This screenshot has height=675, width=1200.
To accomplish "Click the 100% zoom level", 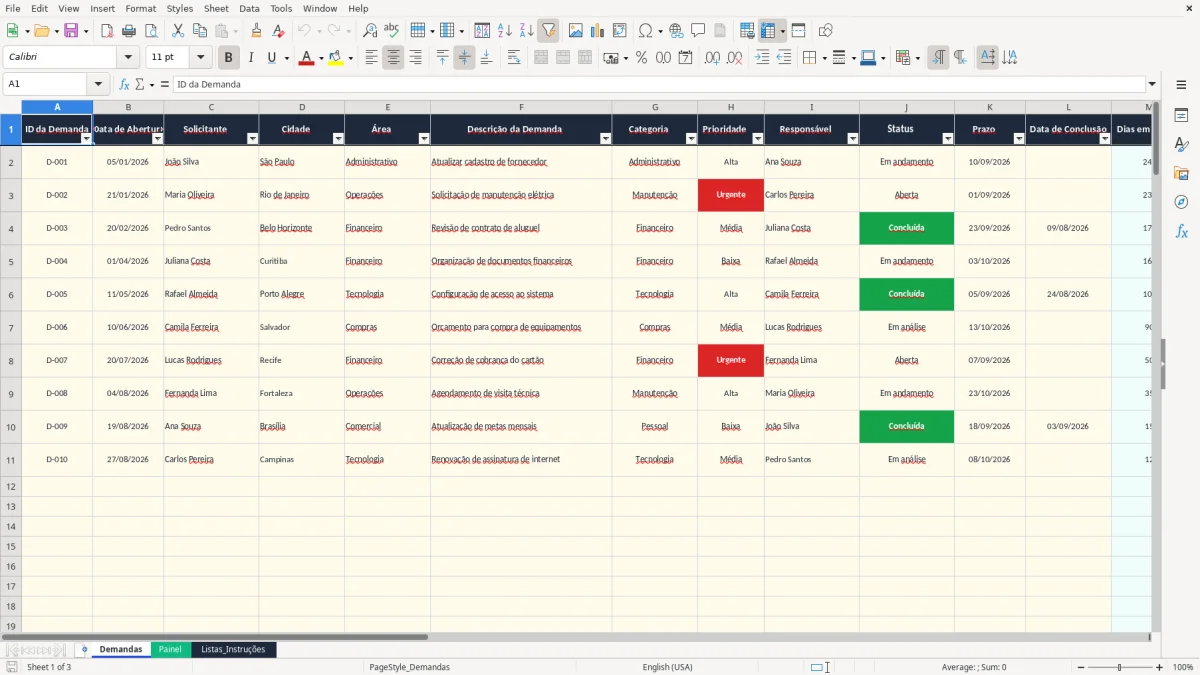I will tap(1183, 667).
